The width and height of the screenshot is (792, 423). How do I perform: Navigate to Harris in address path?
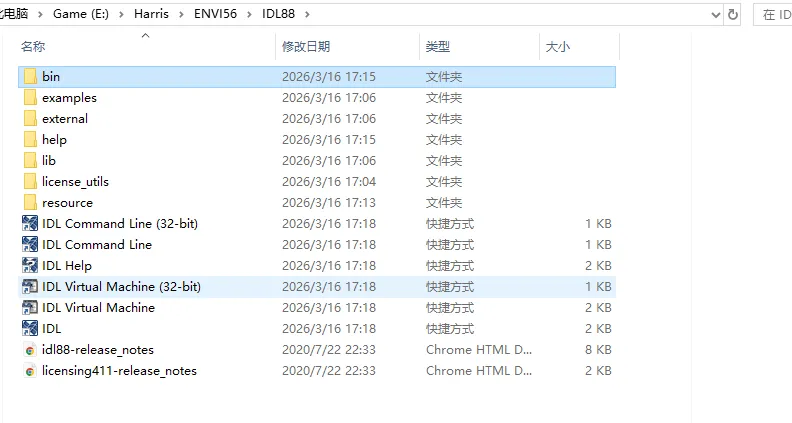click(151, 14)
